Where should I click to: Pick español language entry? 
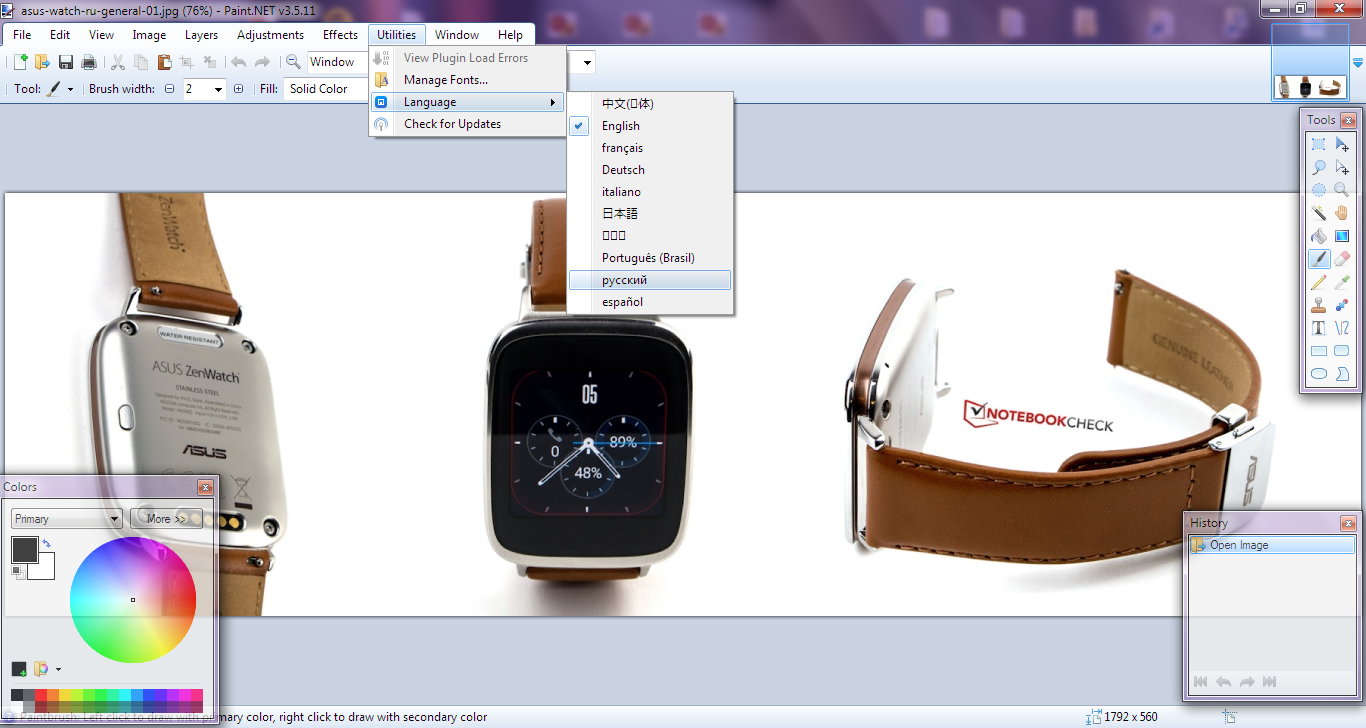tap(650, 302)
